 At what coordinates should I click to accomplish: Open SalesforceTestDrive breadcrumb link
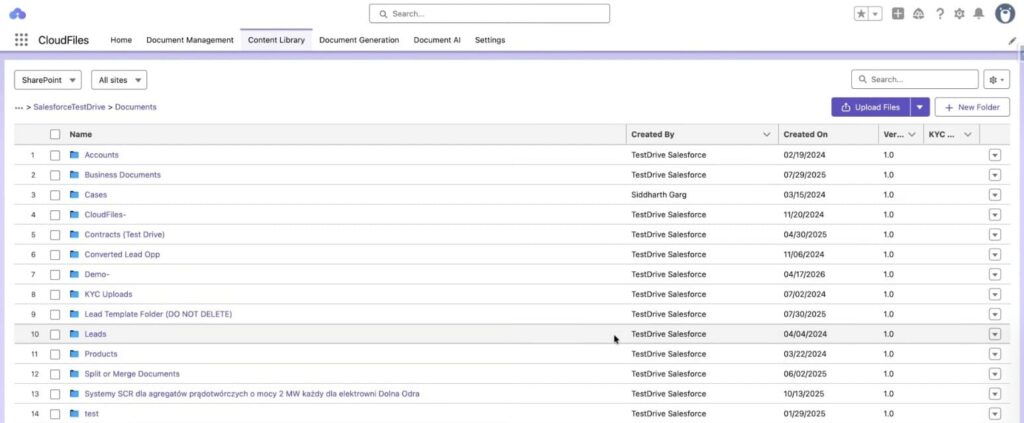tap(69, 107)
